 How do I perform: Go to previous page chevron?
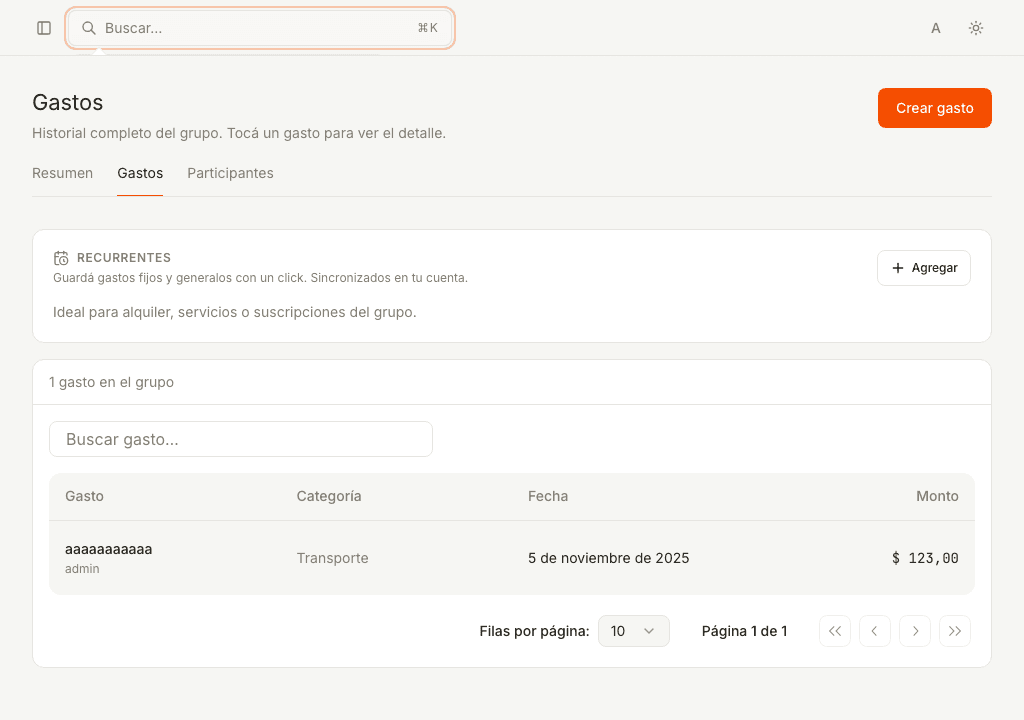coord(875,631)
